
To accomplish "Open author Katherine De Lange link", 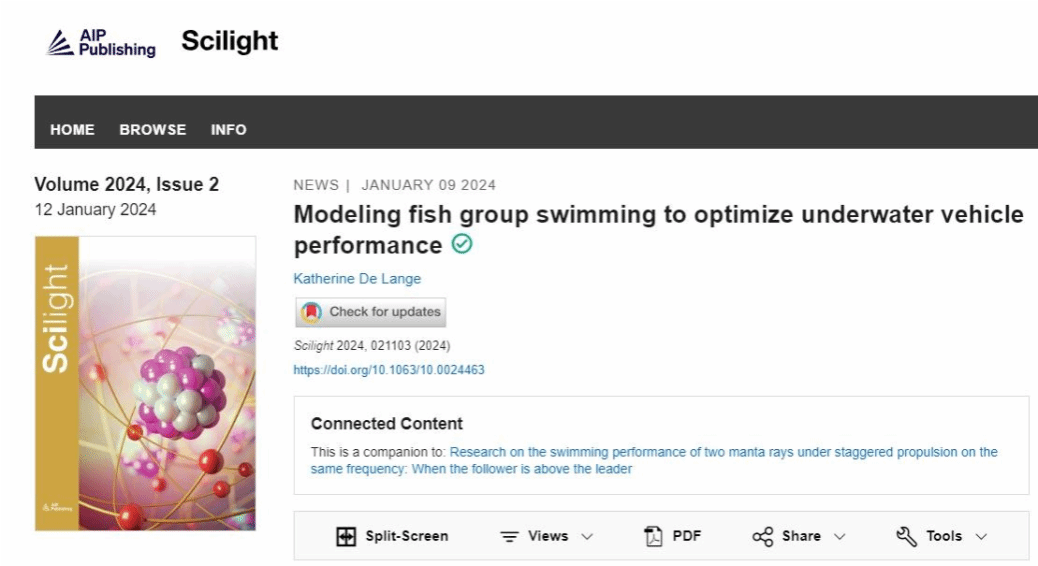I will click(x=357, y=278).
